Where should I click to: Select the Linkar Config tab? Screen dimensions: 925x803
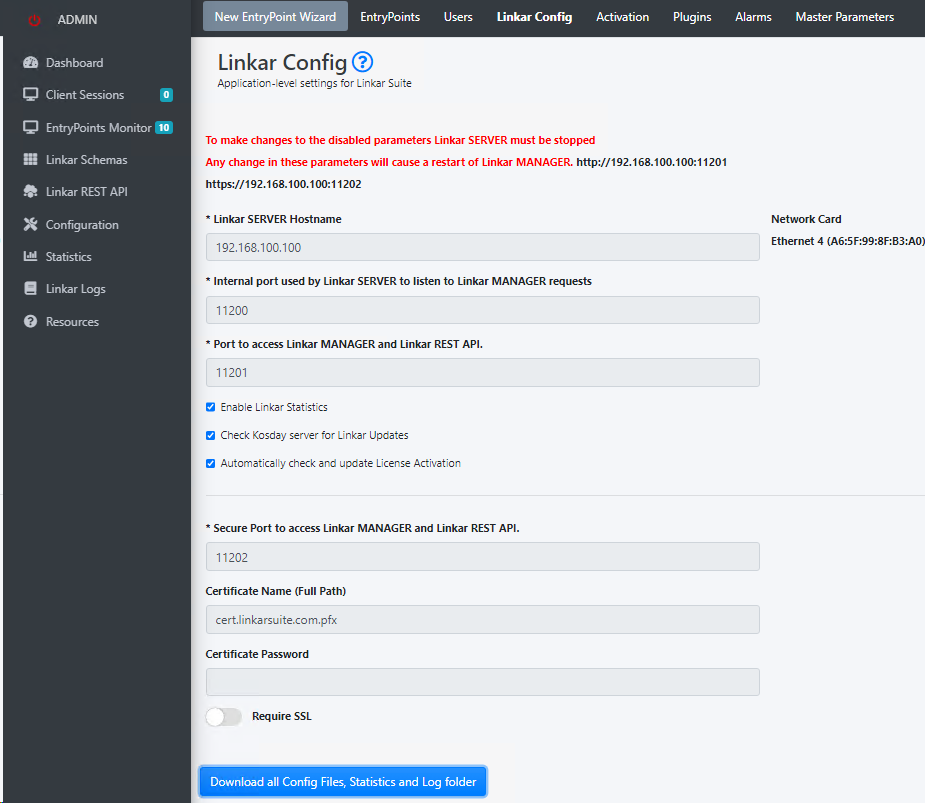click(534, 17)
